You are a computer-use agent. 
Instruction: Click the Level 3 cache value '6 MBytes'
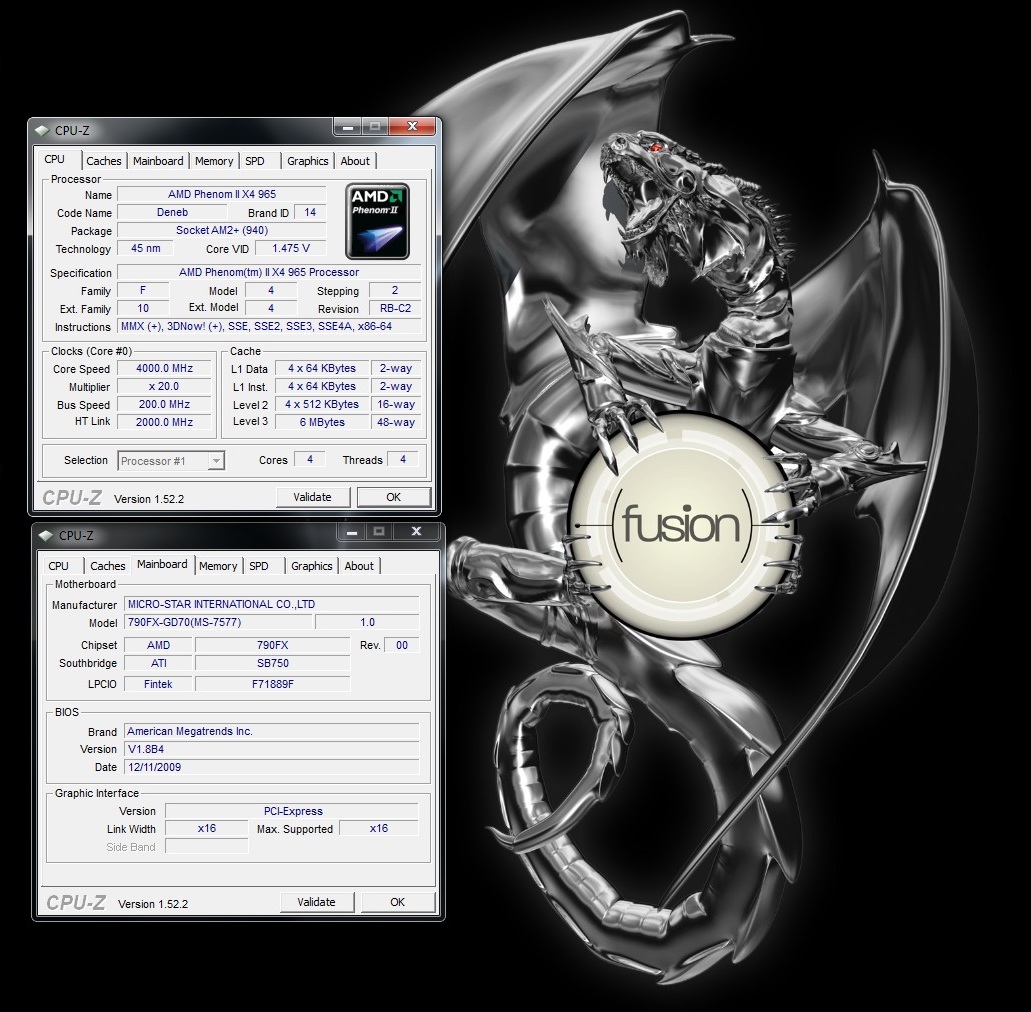(322, 422)
